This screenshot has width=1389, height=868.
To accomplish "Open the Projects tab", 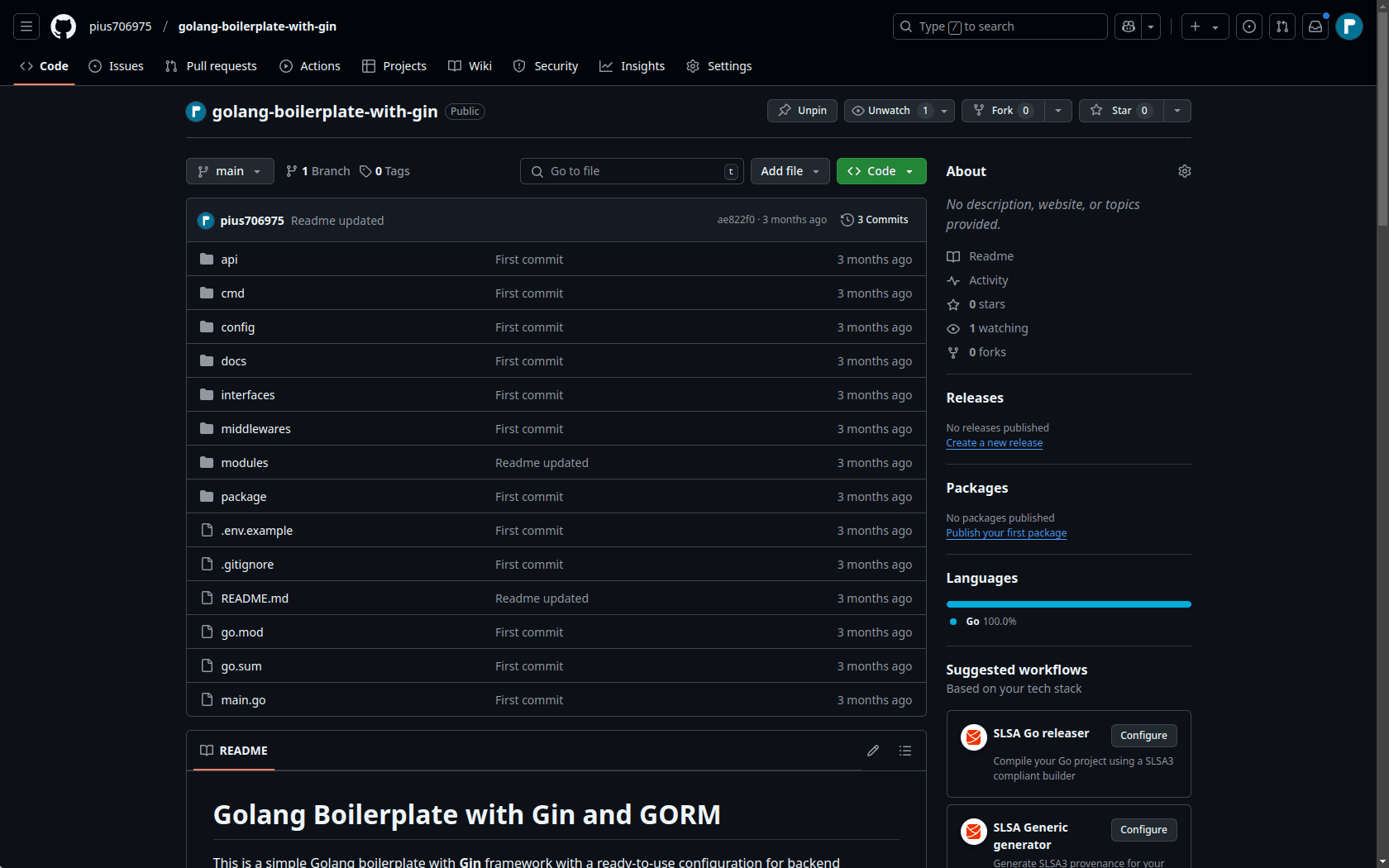I will pyautogui.click(x=394, y=66).
